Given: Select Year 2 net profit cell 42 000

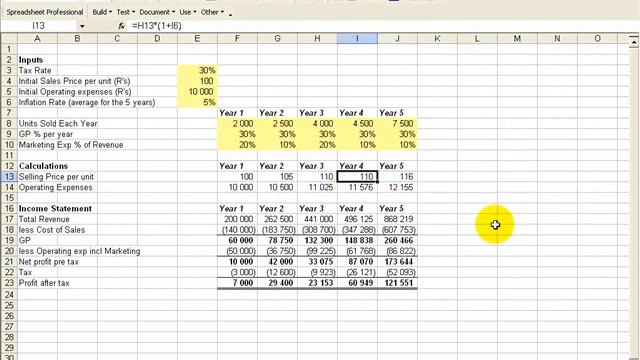Looking at the screenshot, I should pos(277,262).
